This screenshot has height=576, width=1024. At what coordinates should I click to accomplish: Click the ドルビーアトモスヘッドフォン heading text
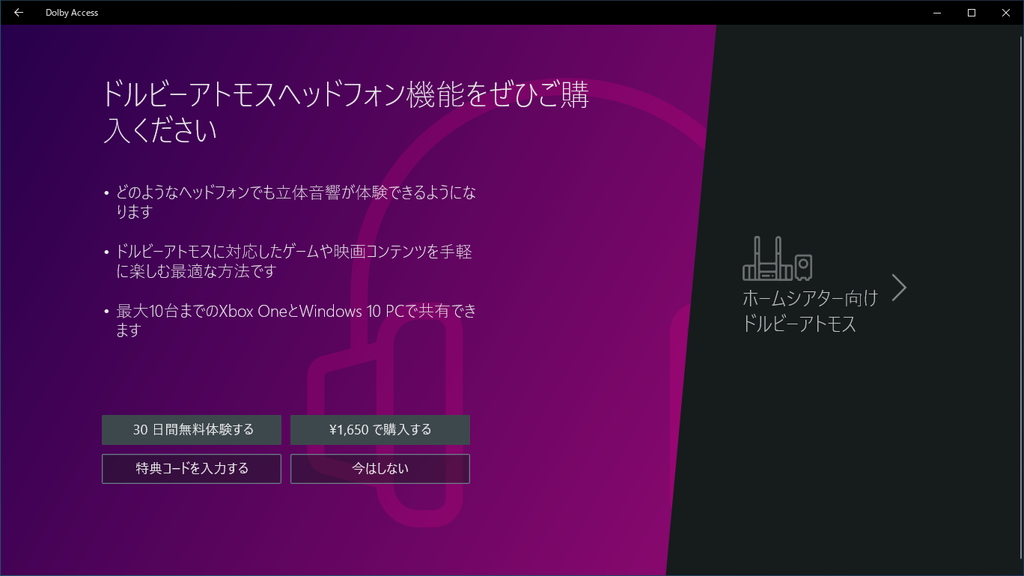click(x=300, y=95)
